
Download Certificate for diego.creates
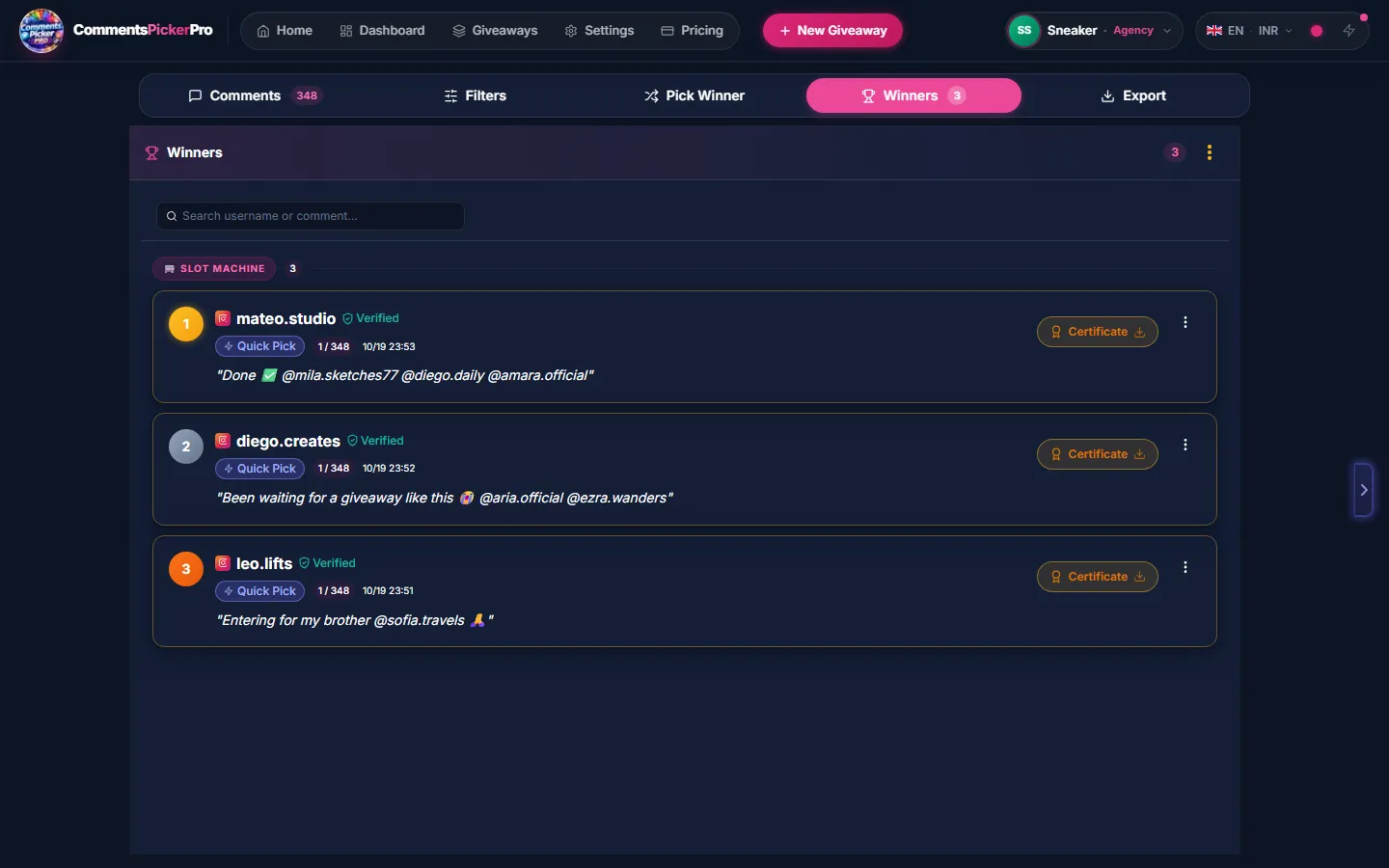1098,454
